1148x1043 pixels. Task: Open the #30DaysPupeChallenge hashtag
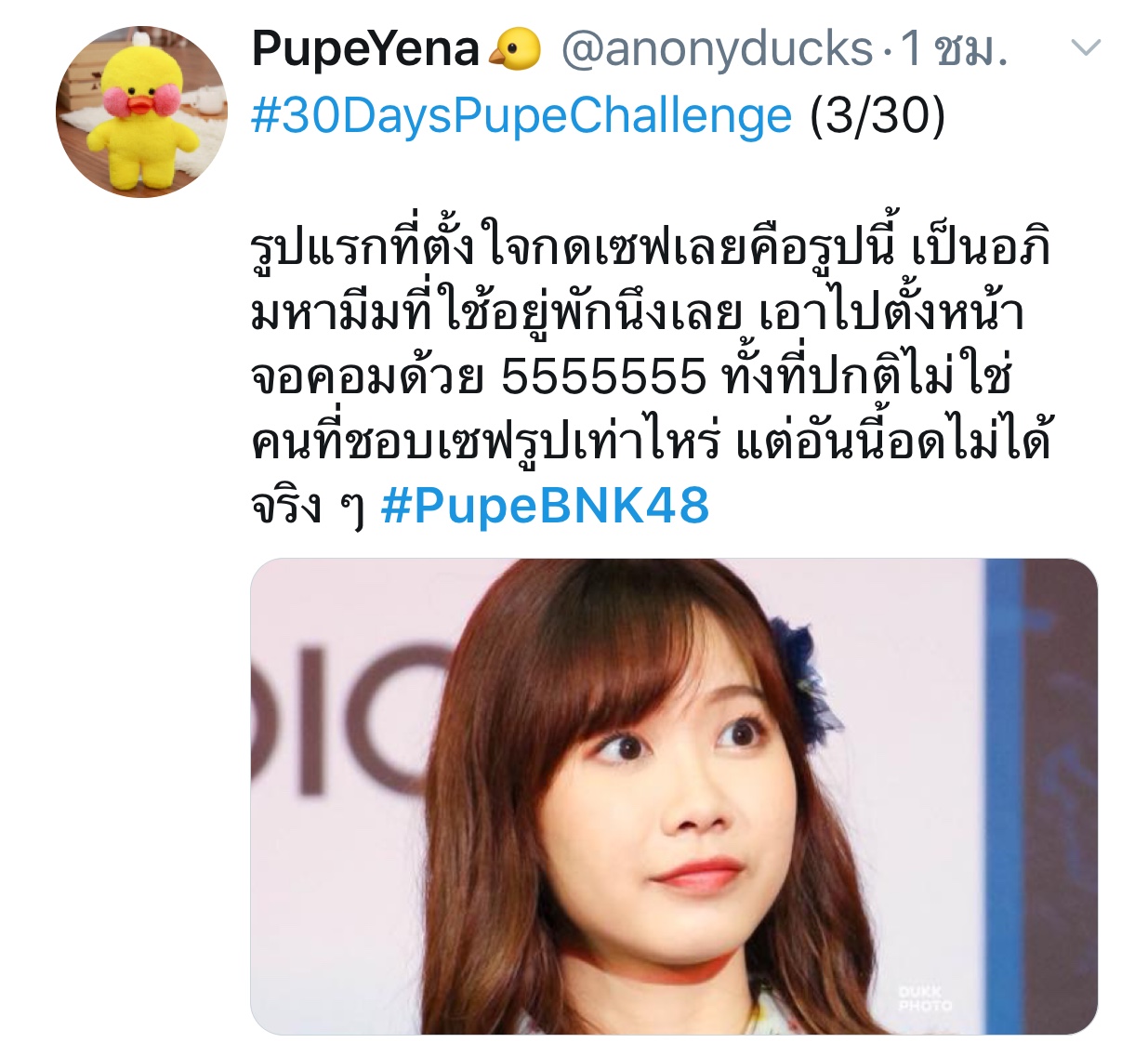[521, 116]
